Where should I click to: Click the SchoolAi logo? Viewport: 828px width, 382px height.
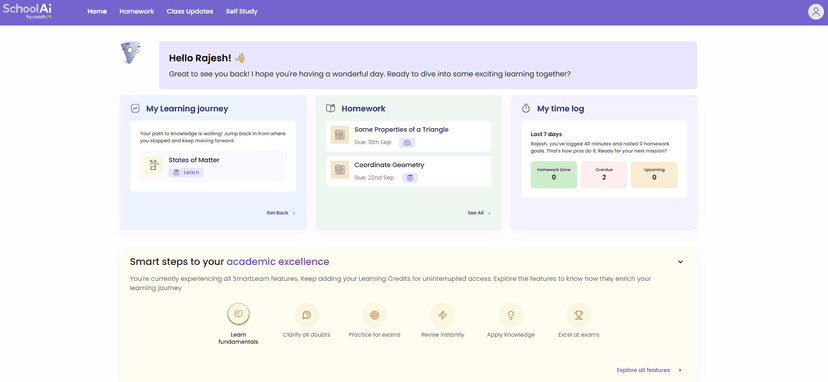(x=27, y=12)
